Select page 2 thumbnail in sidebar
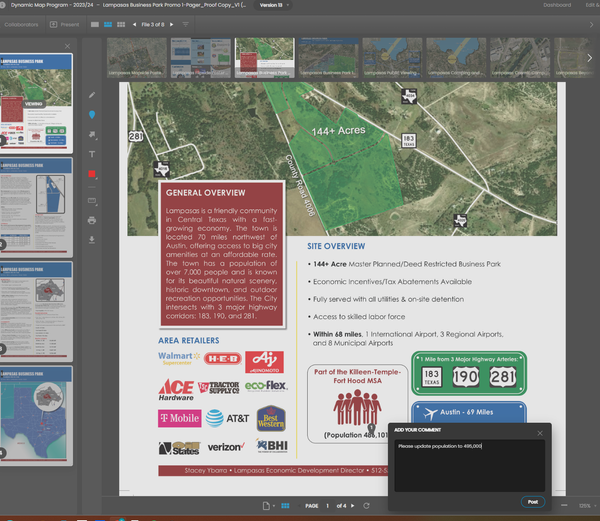Screen dimensions: 600x521 36,207
